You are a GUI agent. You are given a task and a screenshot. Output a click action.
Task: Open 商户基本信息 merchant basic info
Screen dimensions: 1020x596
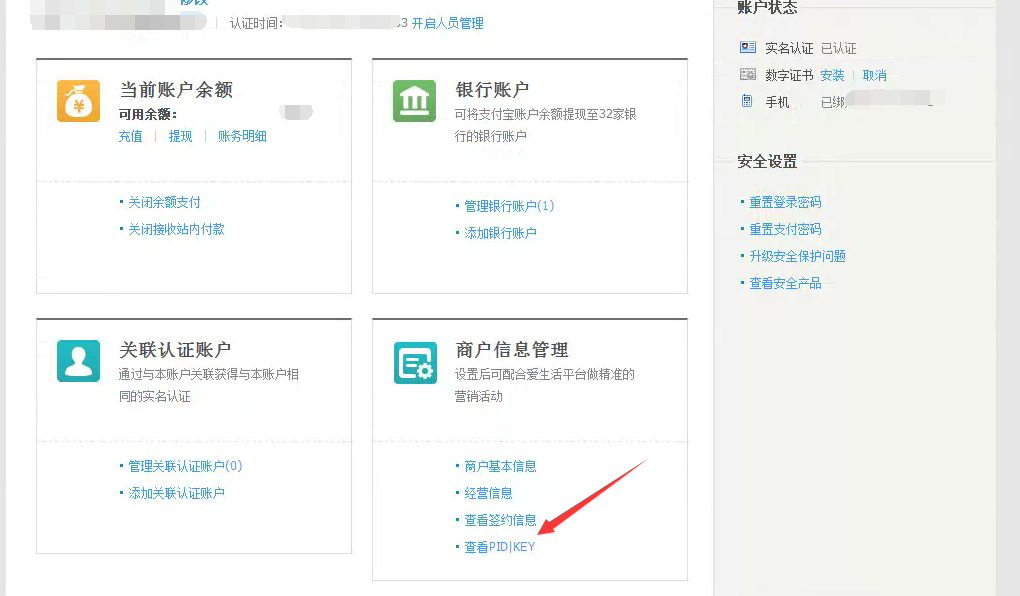point(500,466)
